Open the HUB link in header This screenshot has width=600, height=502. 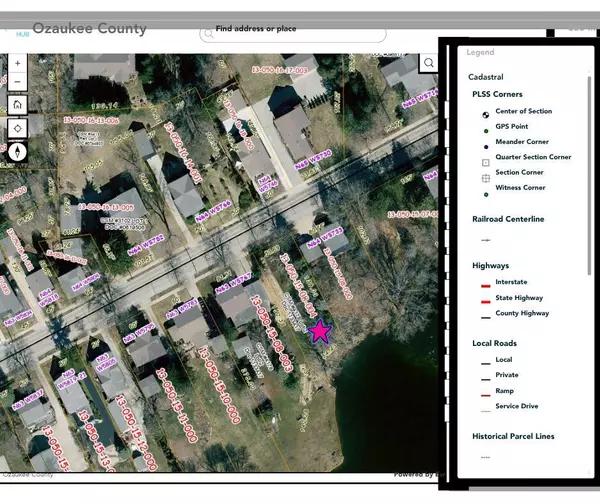coord(21,33)
